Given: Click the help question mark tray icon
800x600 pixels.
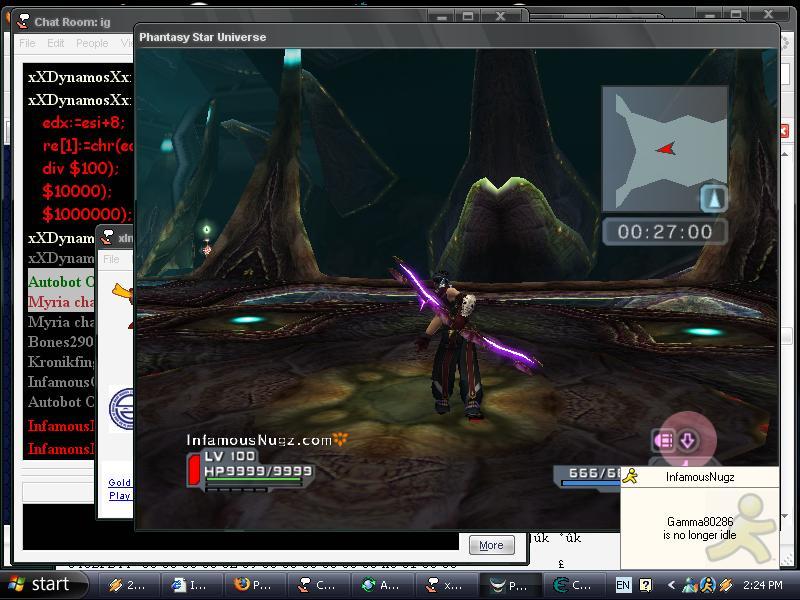Looking at the screenshot, I should [x=645, y=585].
